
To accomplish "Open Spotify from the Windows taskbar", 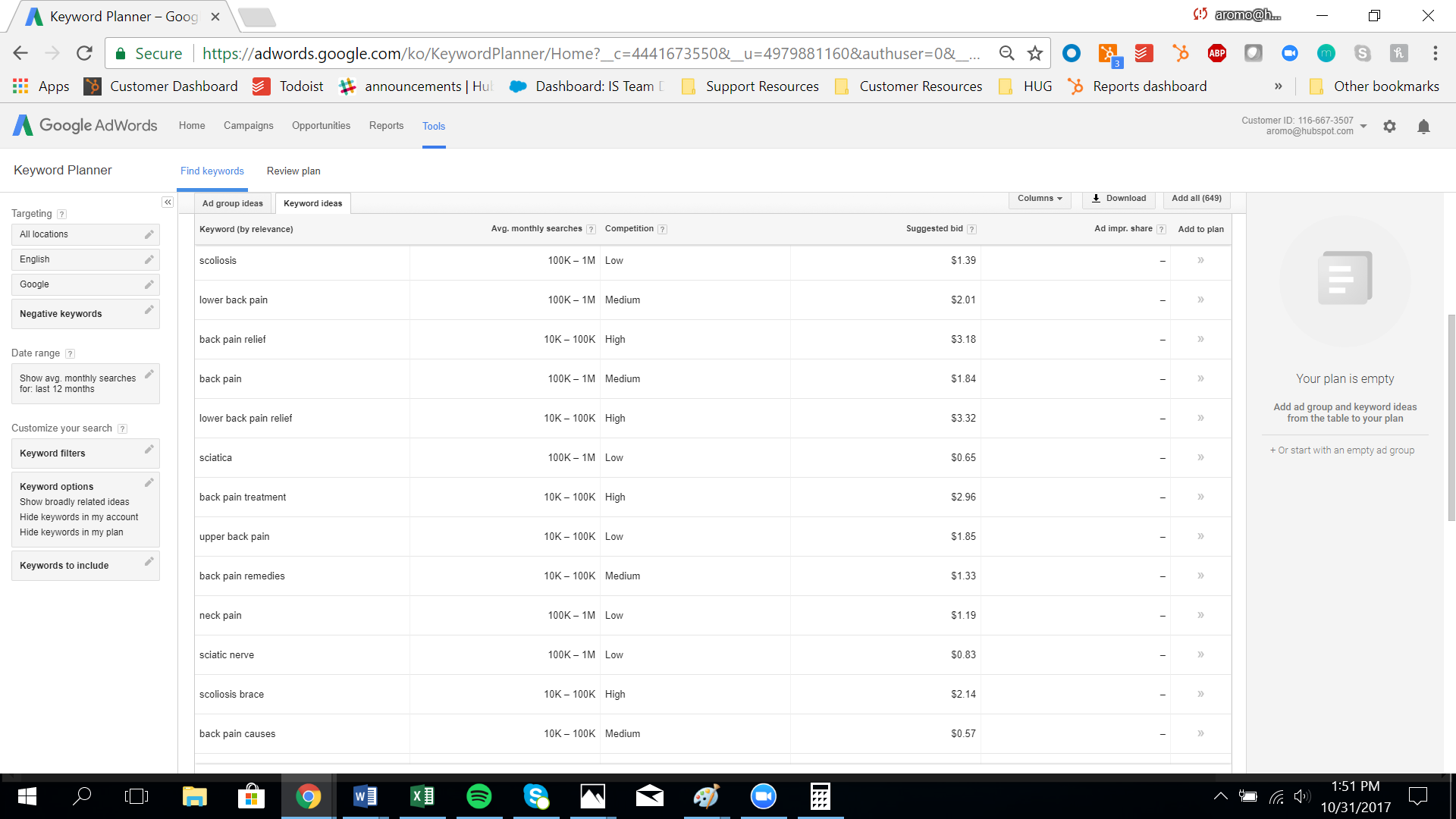I will pyautogui.click(x=479, y=796).
